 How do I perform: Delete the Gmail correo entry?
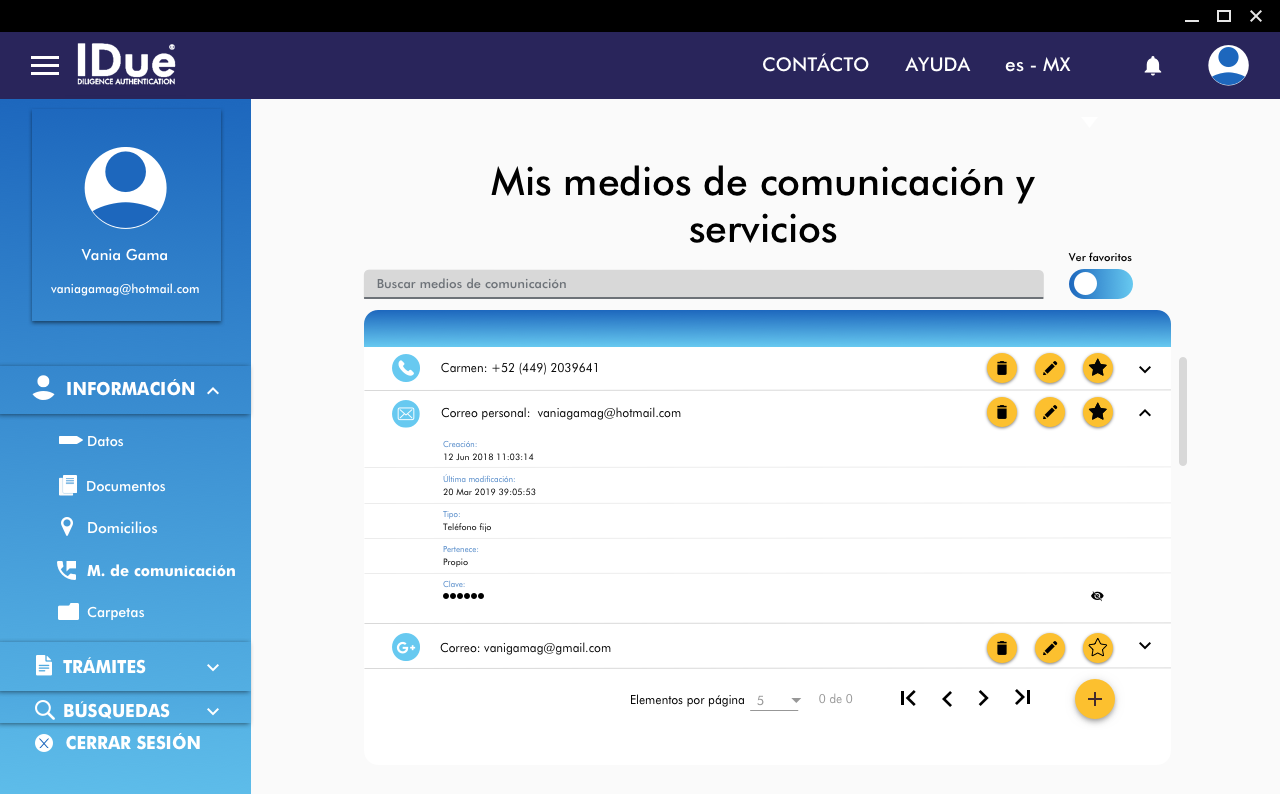[x=1001, y=648]
